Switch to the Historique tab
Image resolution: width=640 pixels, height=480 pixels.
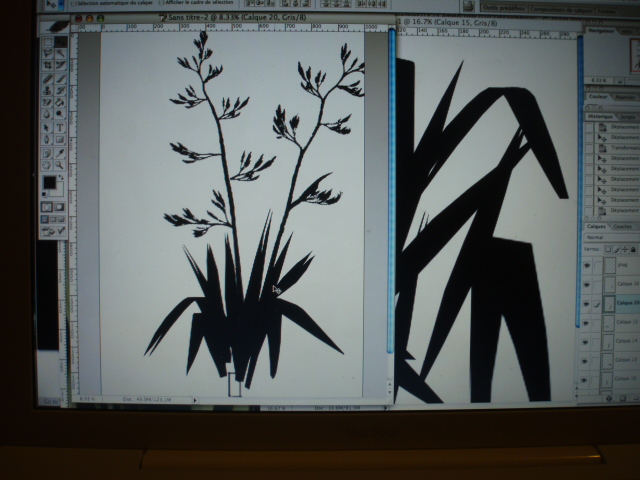coord(600,116)
